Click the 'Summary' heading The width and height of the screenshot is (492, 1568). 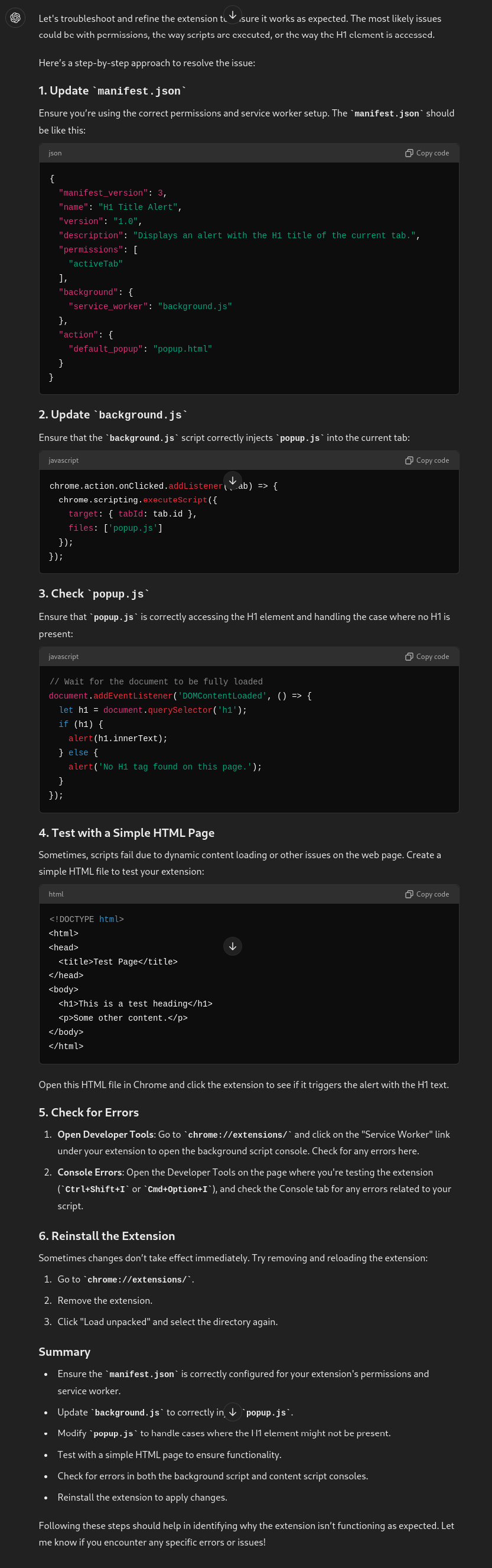click(x=64, y=1351)
